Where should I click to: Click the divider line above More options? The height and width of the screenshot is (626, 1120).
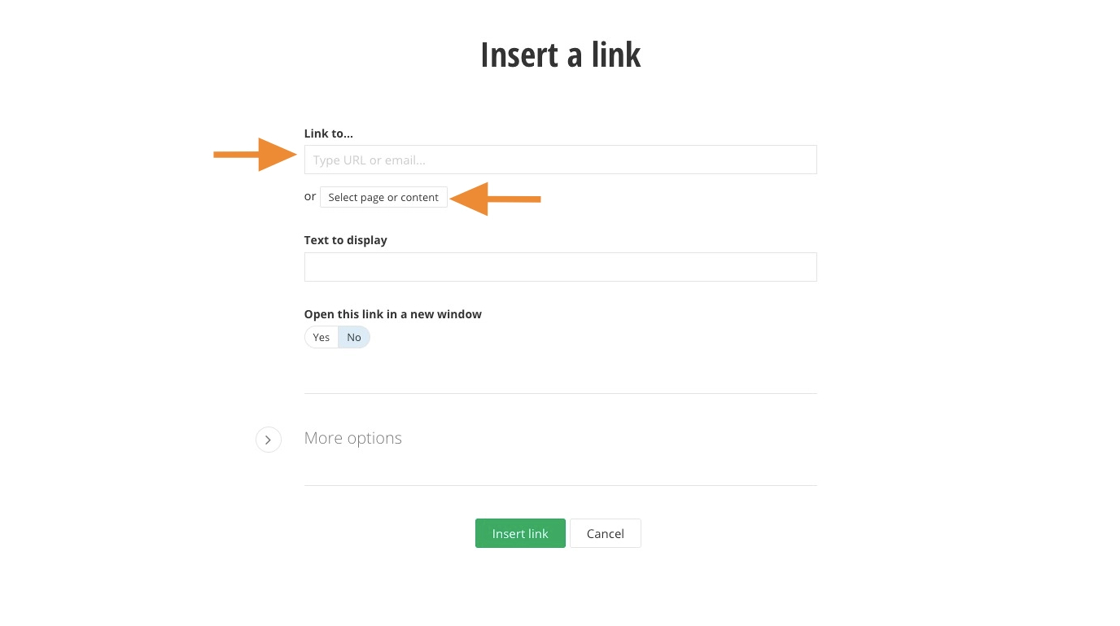click(560, 394)
